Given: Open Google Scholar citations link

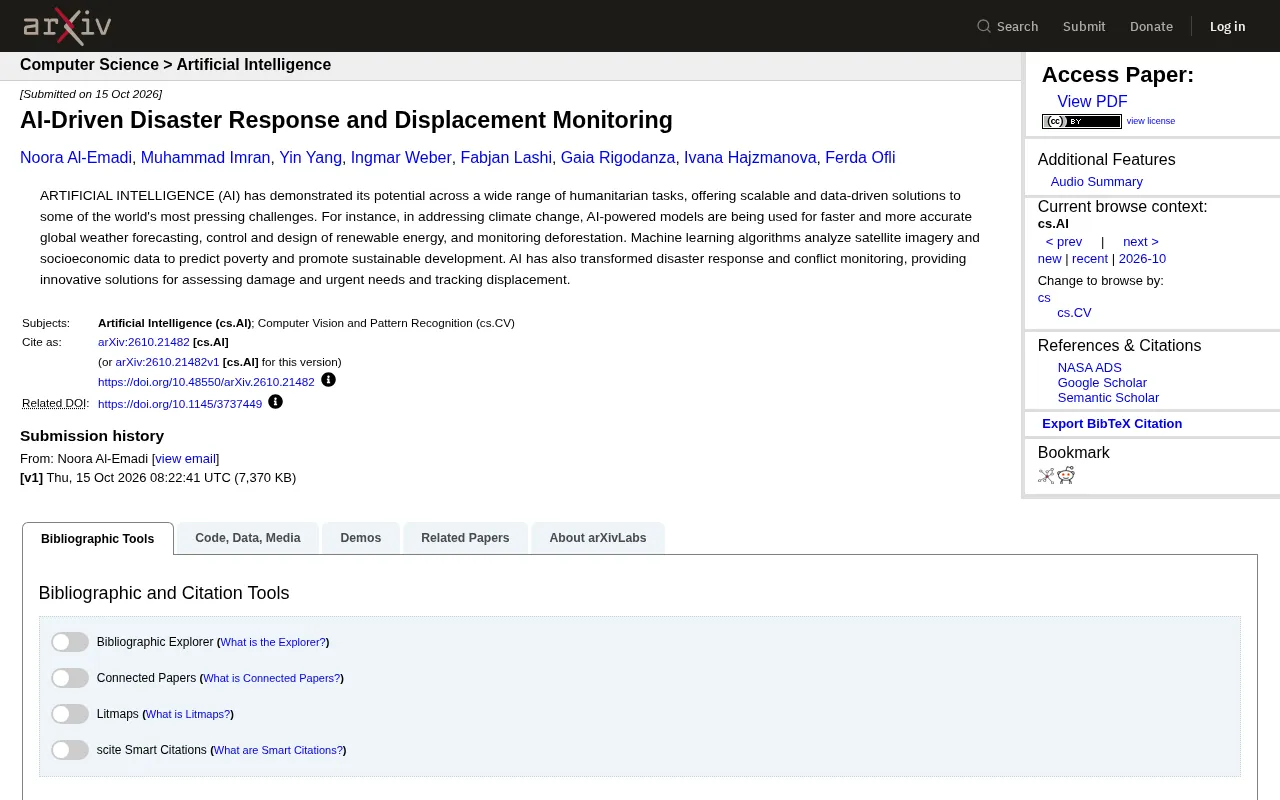Looking at the screenshot, I should [1102, 383].
